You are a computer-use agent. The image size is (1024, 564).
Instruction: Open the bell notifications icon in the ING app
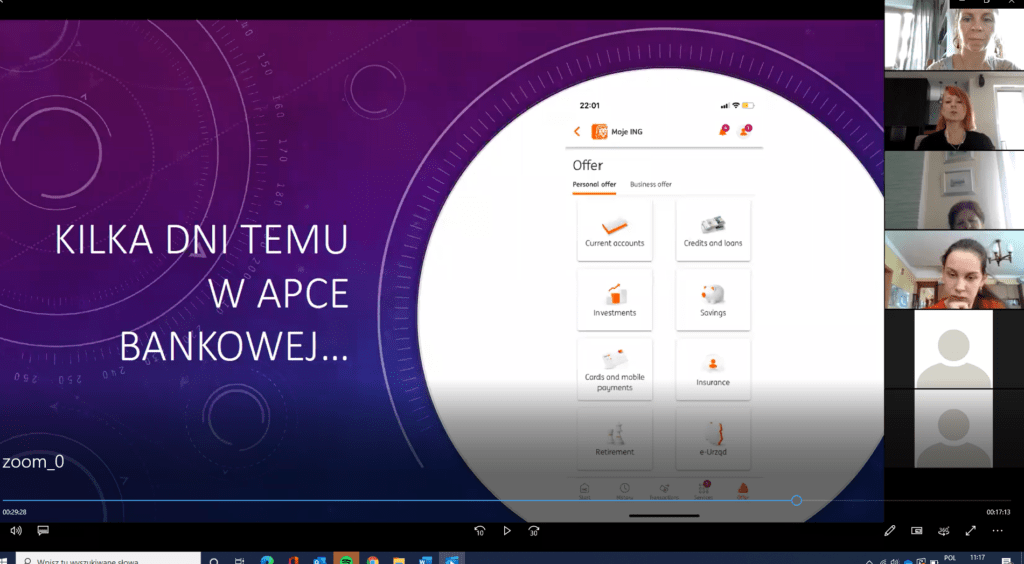point(724,130)
